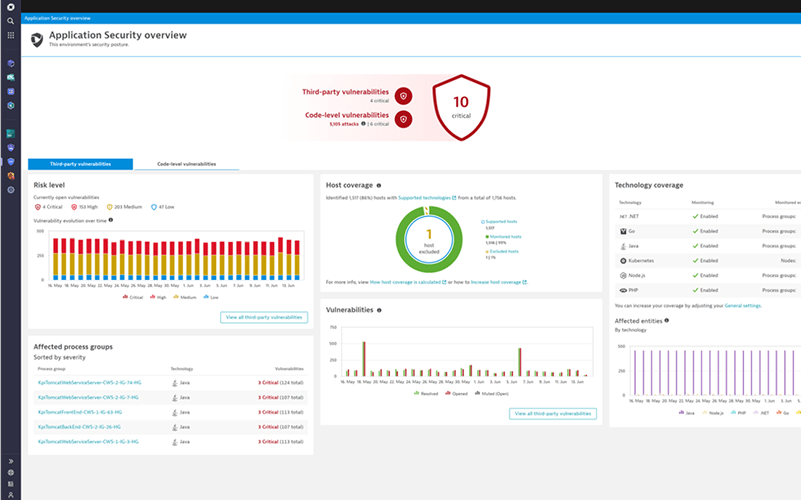This screenshot has height=500, width=801.
Task: Toggle the Resolved series in Vulnerabilities chart legend
Action: pyautogui.click(x=426, y=393)
